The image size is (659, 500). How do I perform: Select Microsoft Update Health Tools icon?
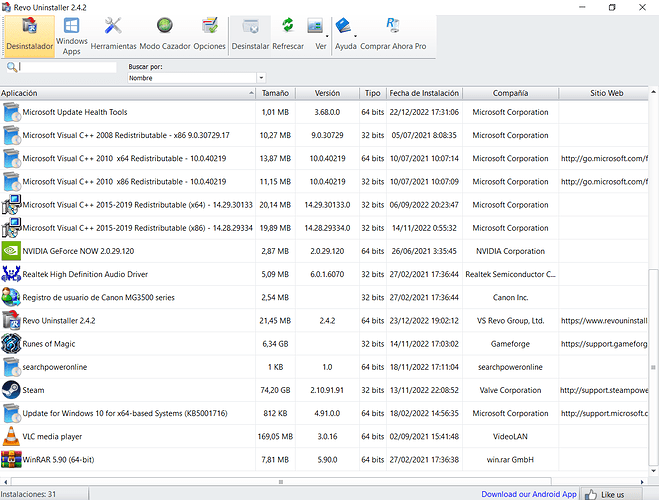click(11, 112)
